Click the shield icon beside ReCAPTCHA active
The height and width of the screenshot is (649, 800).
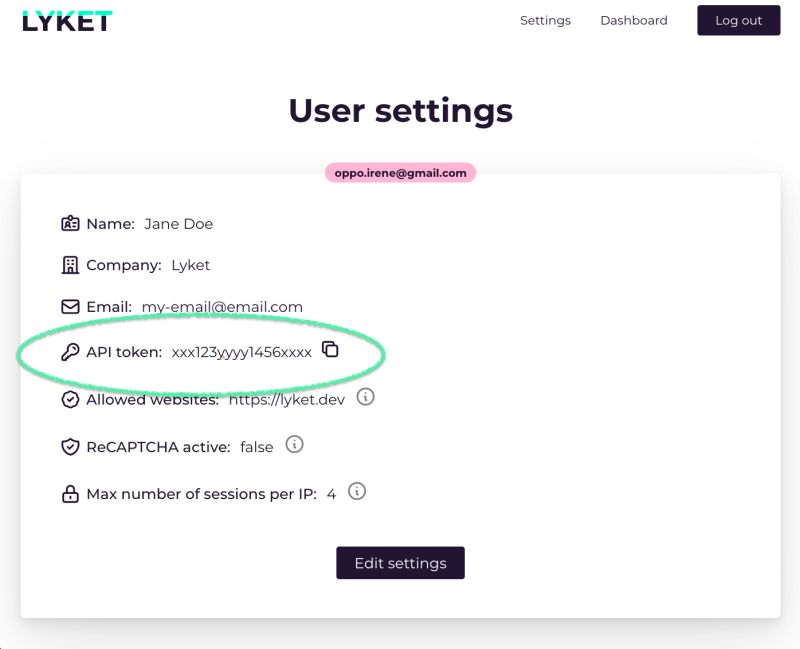70,447
